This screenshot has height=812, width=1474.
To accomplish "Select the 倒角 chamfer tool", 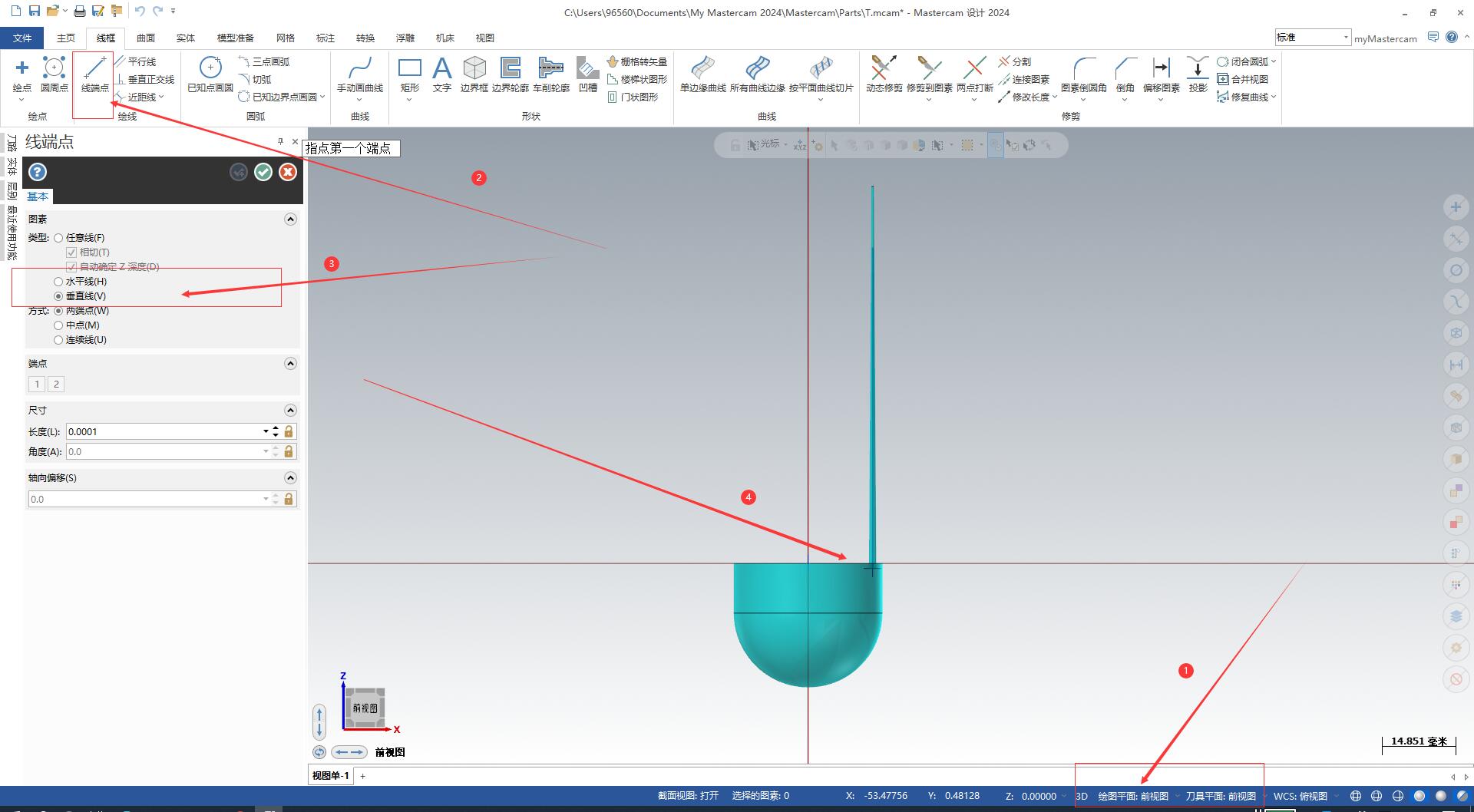I will click(1125, 75).
